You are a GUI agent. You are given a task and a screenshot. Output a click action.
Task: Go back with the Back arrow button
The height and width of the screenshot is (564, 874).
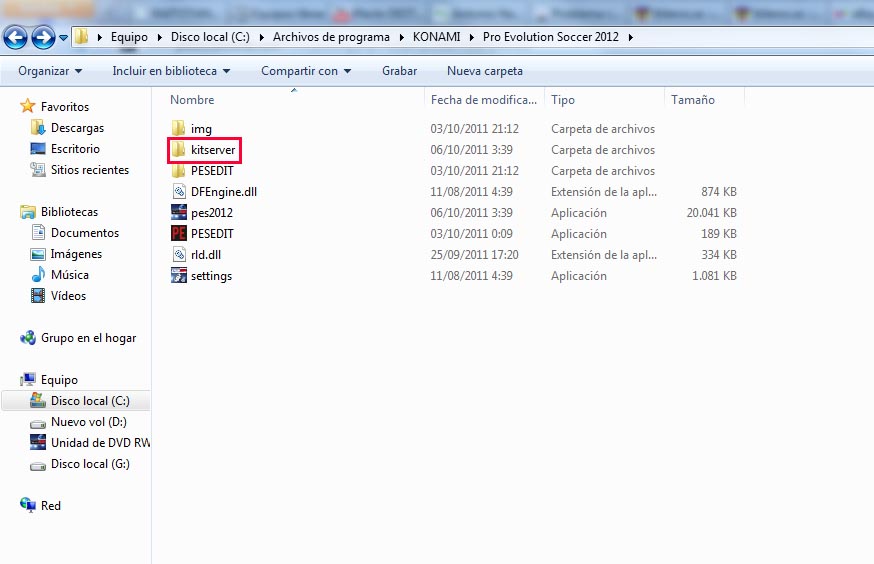click(x=15, y=37)
